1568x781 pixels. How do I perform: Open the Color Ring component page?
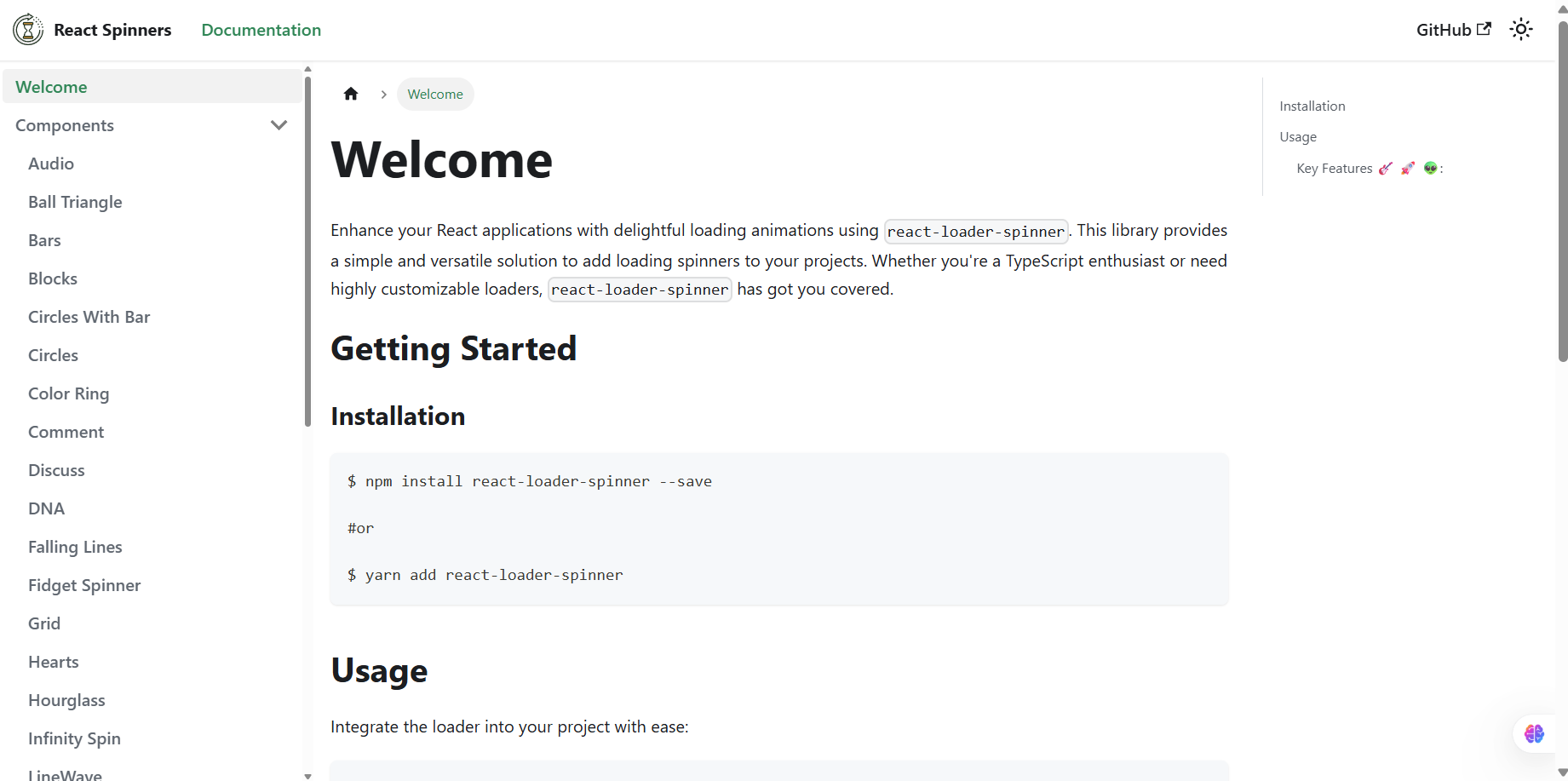pos(69,393)
